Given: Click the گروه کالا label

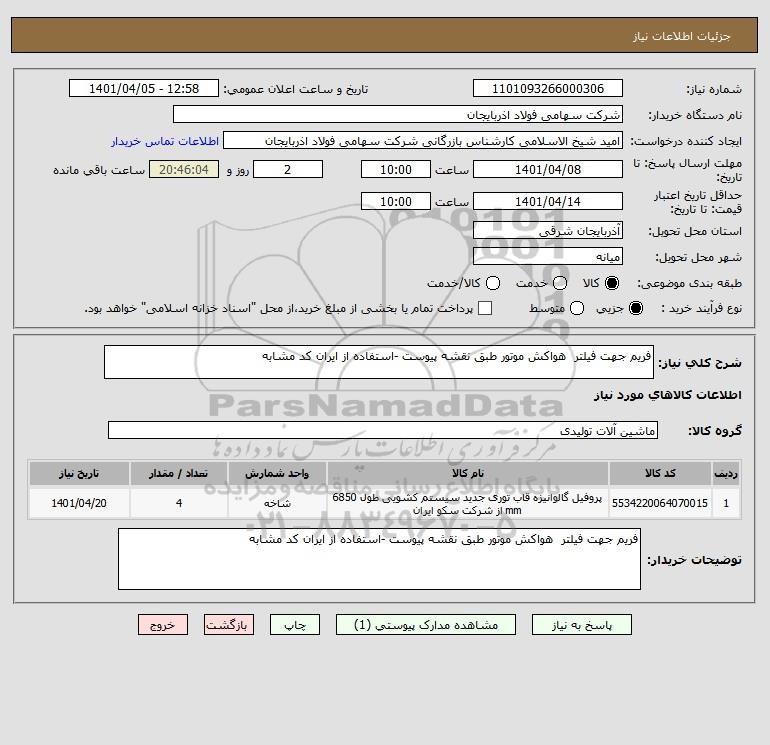Looking at the screenshot, I should 715,431.
